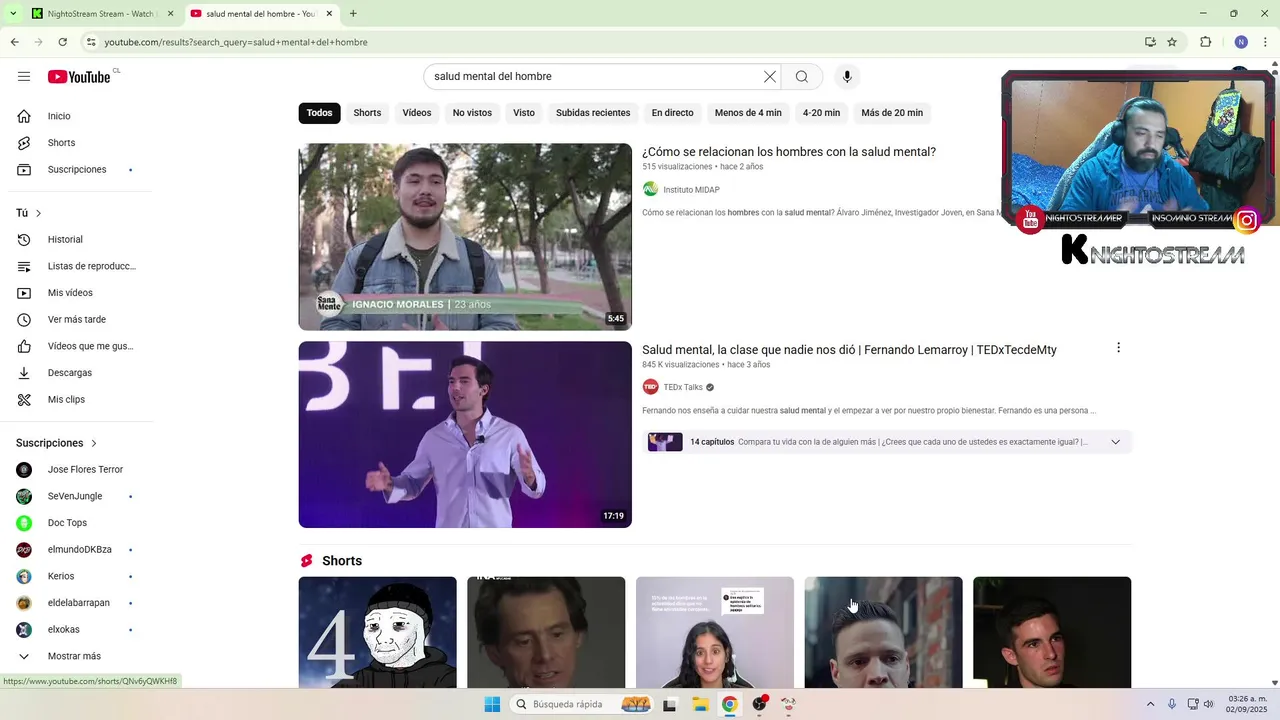This screenshot has width=1280, height=720.
Task: Open the three-dot menu of TEDx video
Action: point(1118,348)
